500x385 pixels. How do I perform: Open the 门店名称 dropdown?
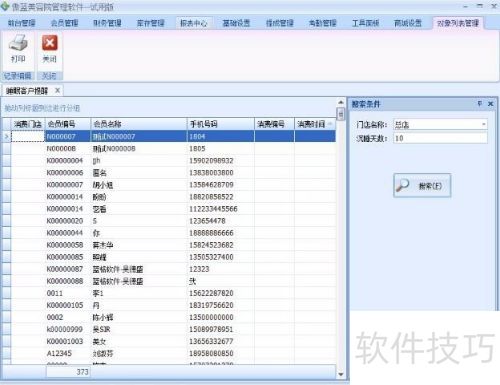point(483,124)
